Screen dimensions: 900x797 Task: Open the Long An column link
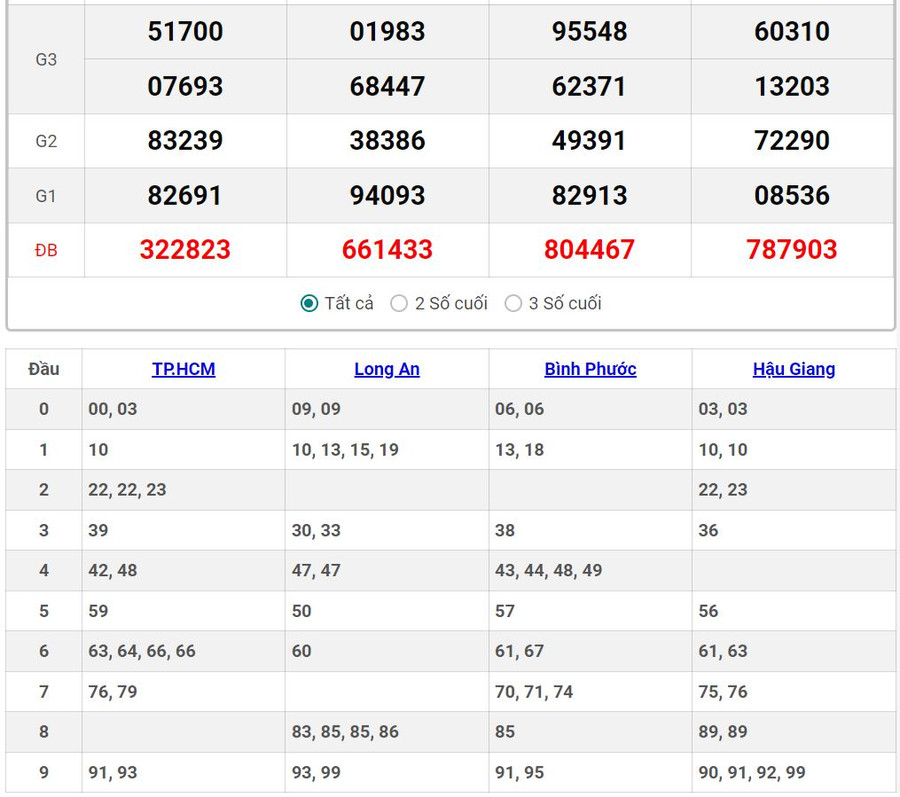click(x=387, y=369)
